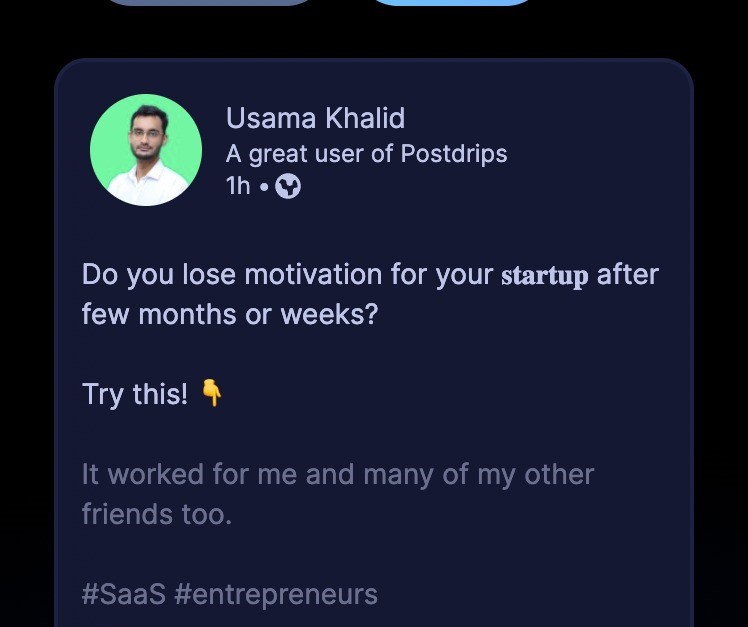Click the word Postdrips in the headline
Viewport: 748px width, 627px height.
(x=454, y=154)
